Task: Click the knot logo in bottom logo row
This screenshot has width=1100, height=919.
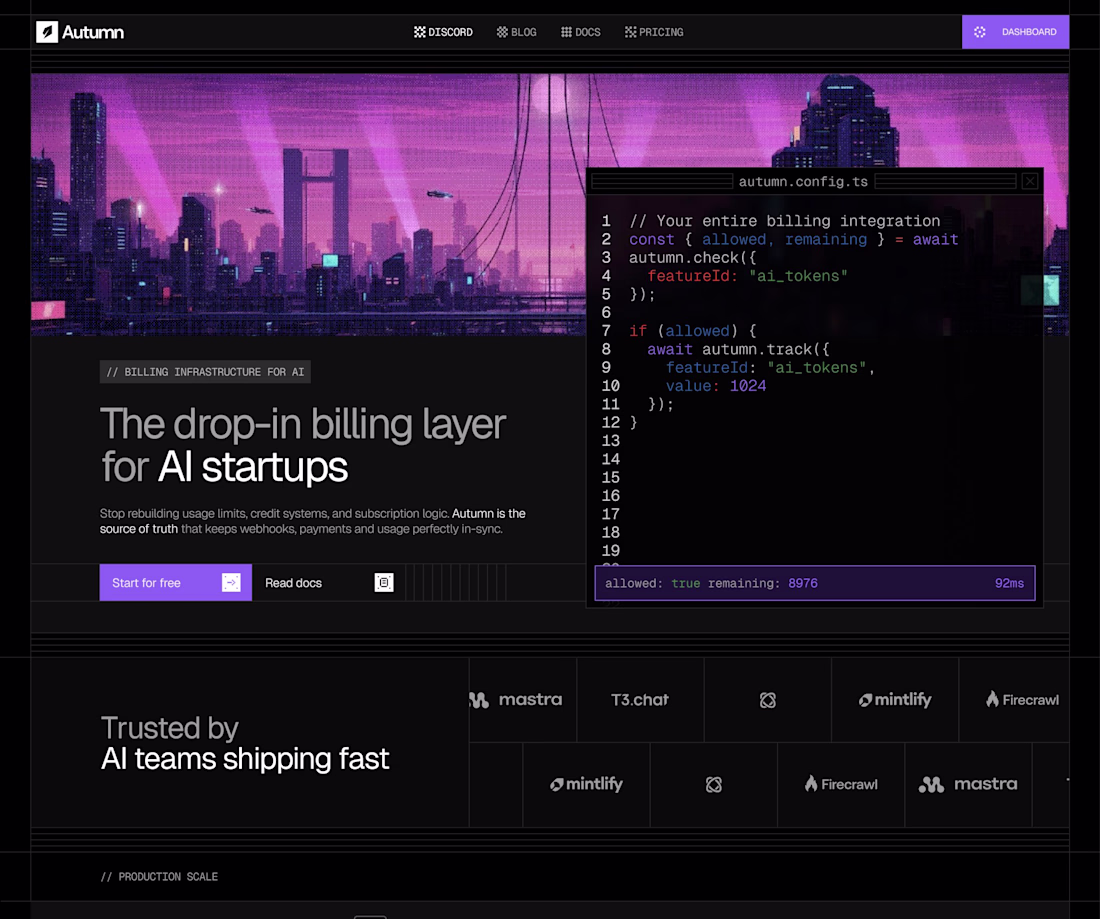Action: pos(713,784)
